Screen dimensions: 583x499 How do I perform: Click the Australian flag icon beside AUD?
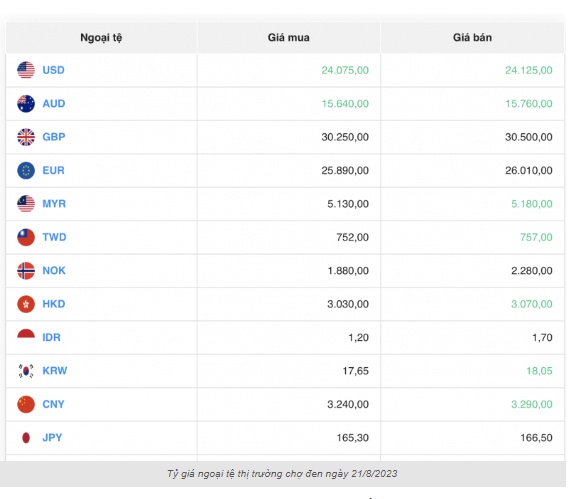coord(26,103)
